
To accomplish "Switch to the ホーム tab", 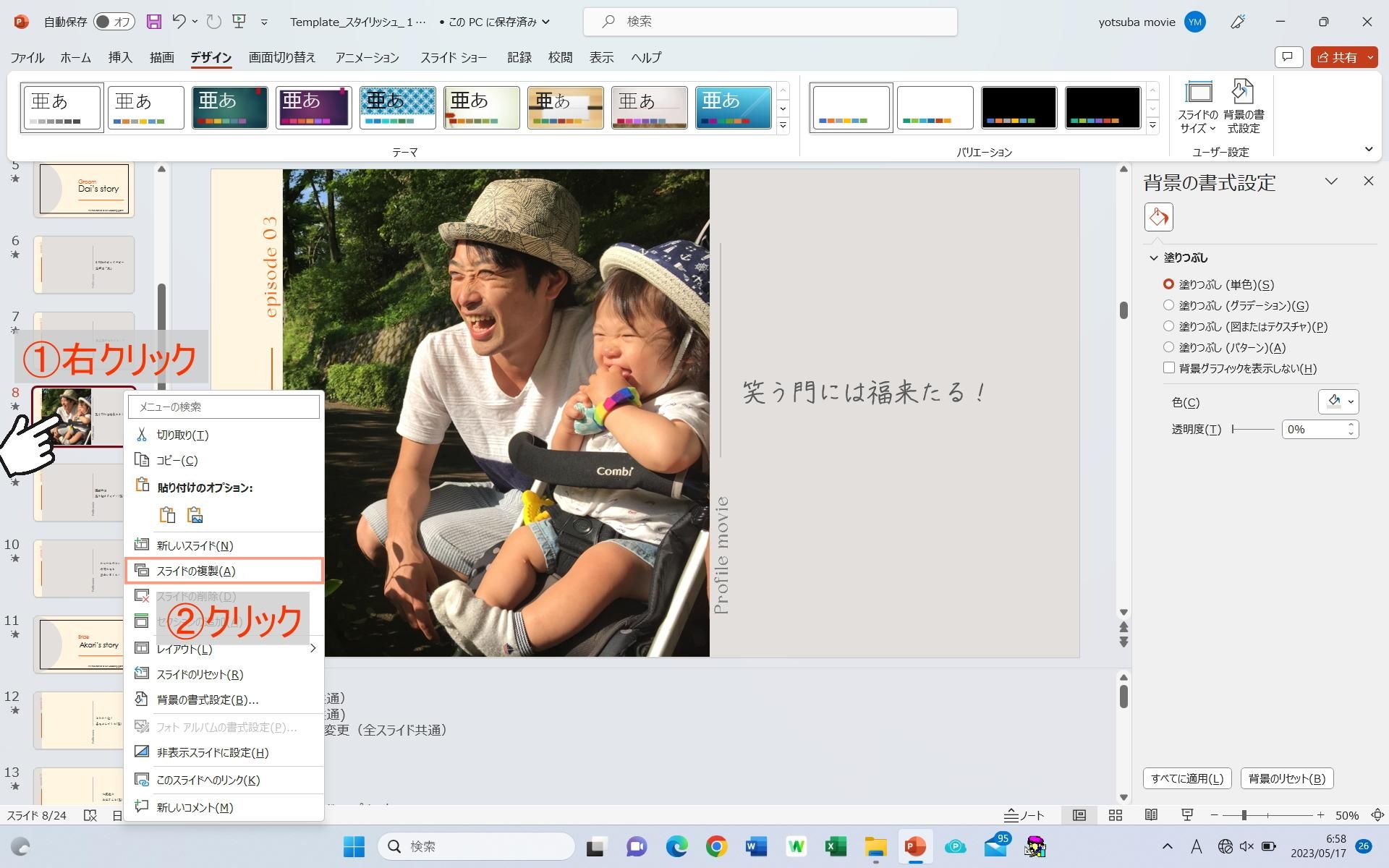I will pos(75,57).
